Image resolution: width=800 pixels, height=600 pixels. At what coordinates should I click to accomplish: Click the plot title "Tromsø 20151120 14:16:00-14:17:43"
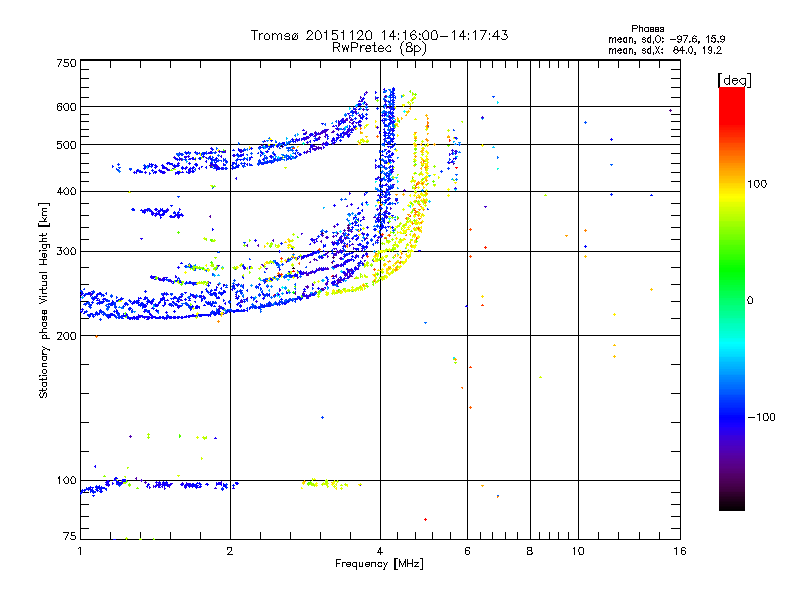point(379,35)
